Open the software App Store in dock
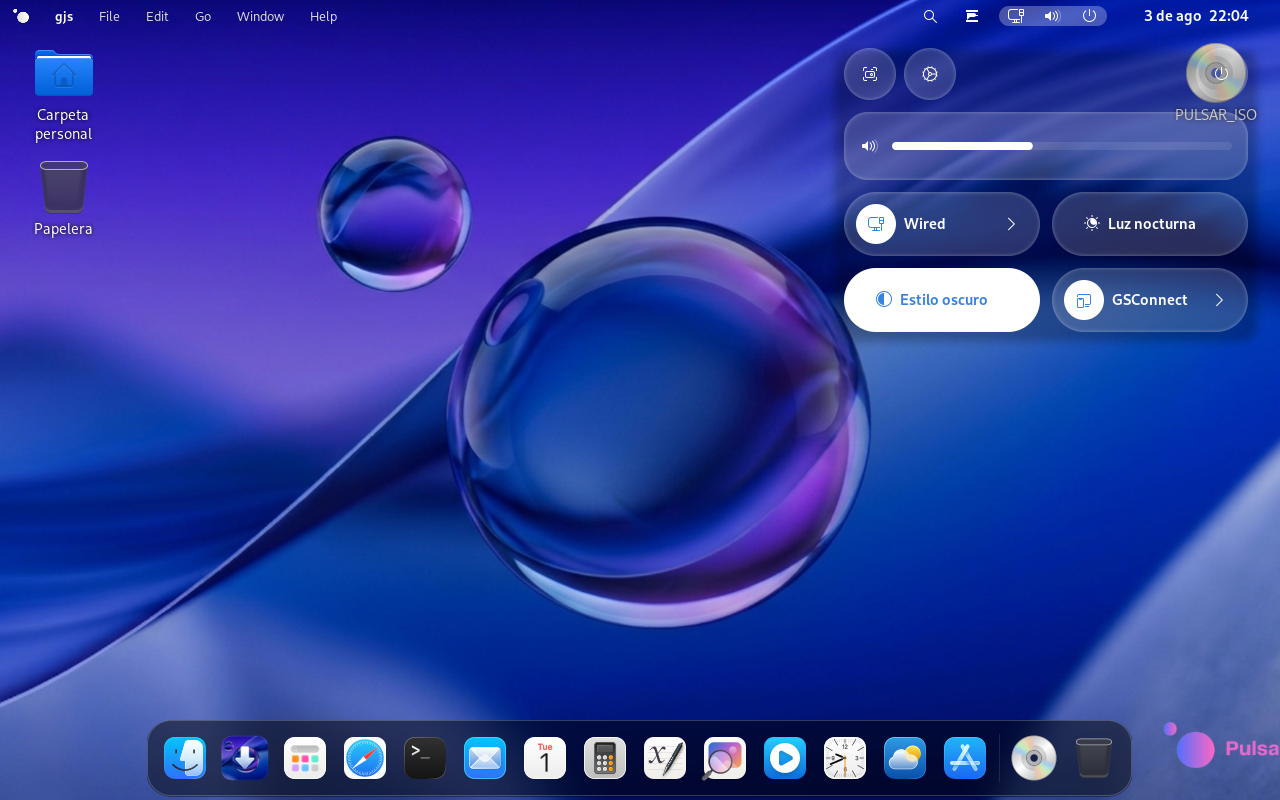The width and height of the screenshot is (1280, 800). tap(965, 758)
